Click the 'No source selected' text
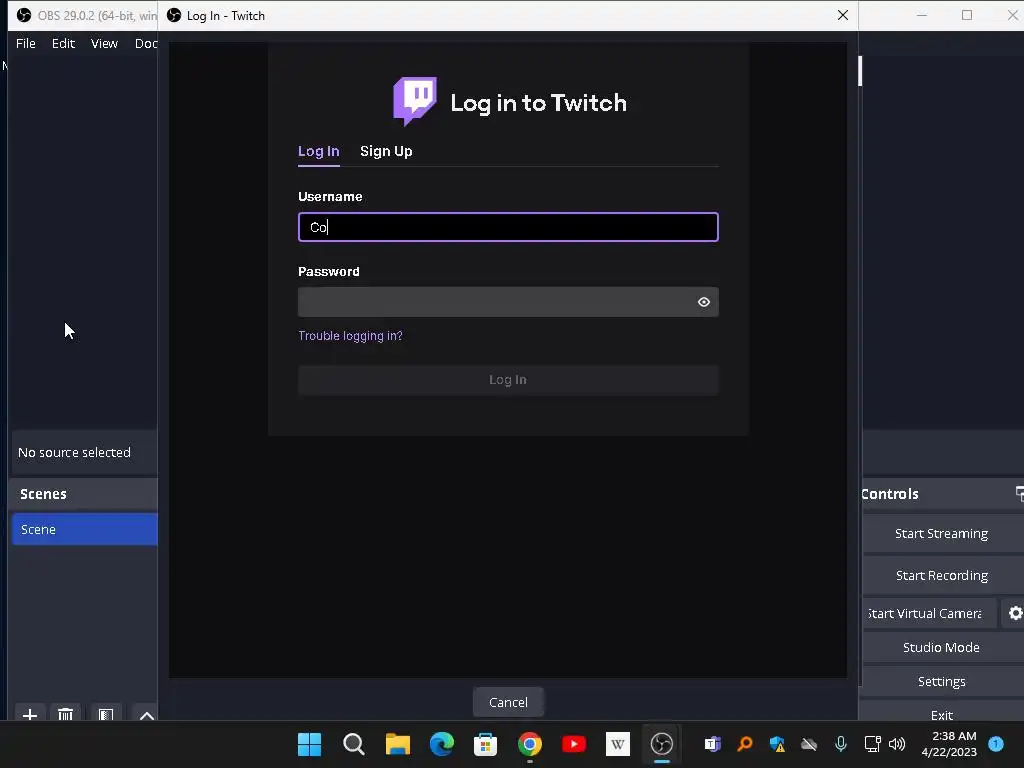 (74, 453)
